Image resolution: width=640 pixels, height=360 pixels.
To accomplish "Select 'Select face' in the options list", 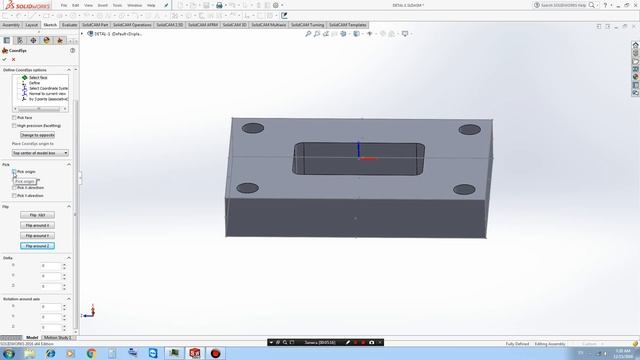I will [38, 78].
